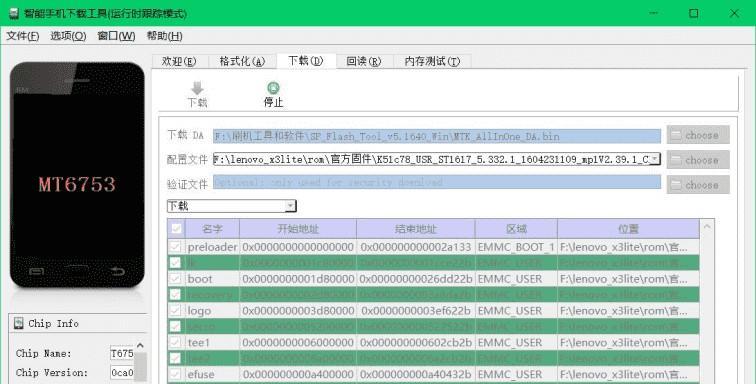Image resolution: width=756 pixels, height=384 pixels.
Task: Toggle the lk partition checkbox
Action: pyautogui.click(x=176, y=263)
